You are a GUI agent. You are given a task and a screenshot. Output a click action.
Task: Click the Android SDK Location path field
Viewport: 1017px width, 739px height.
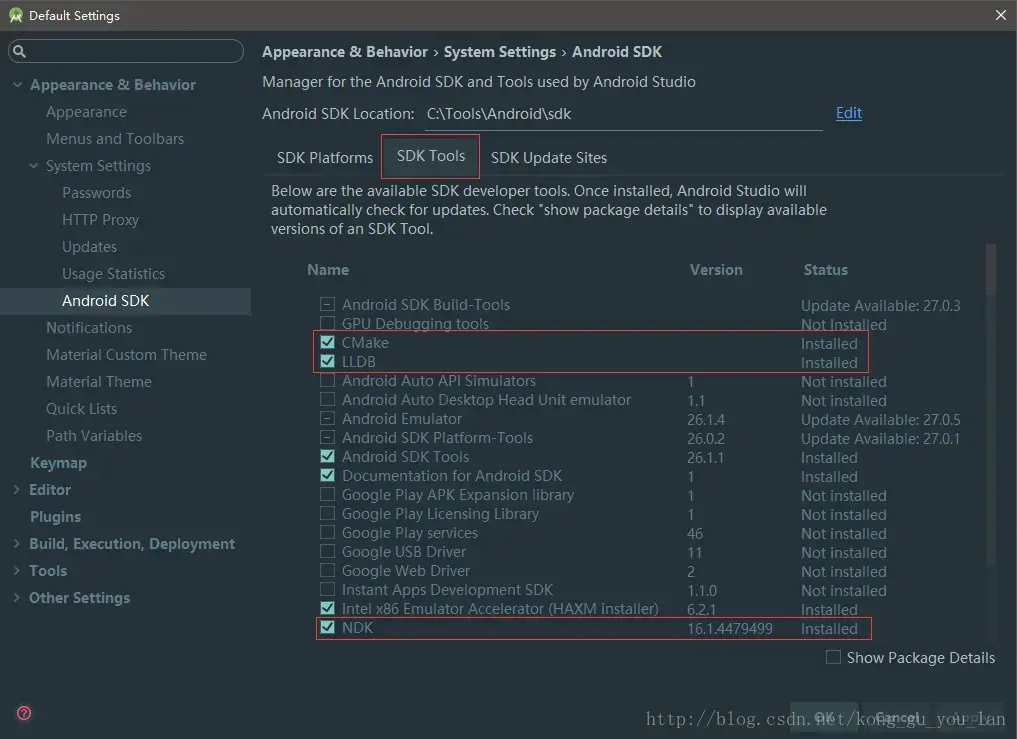click(x=624, y=114)
